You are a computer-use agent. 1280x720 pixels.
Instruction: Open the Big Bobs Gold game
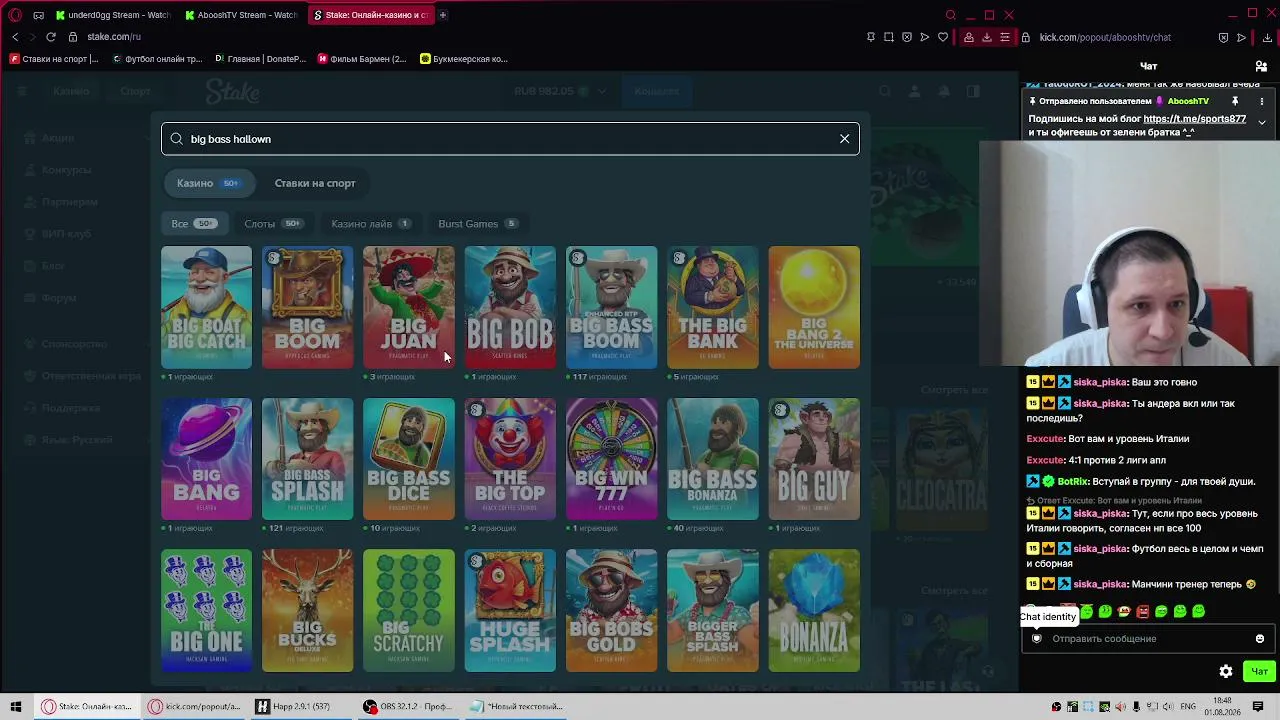[x=611, y=610]
